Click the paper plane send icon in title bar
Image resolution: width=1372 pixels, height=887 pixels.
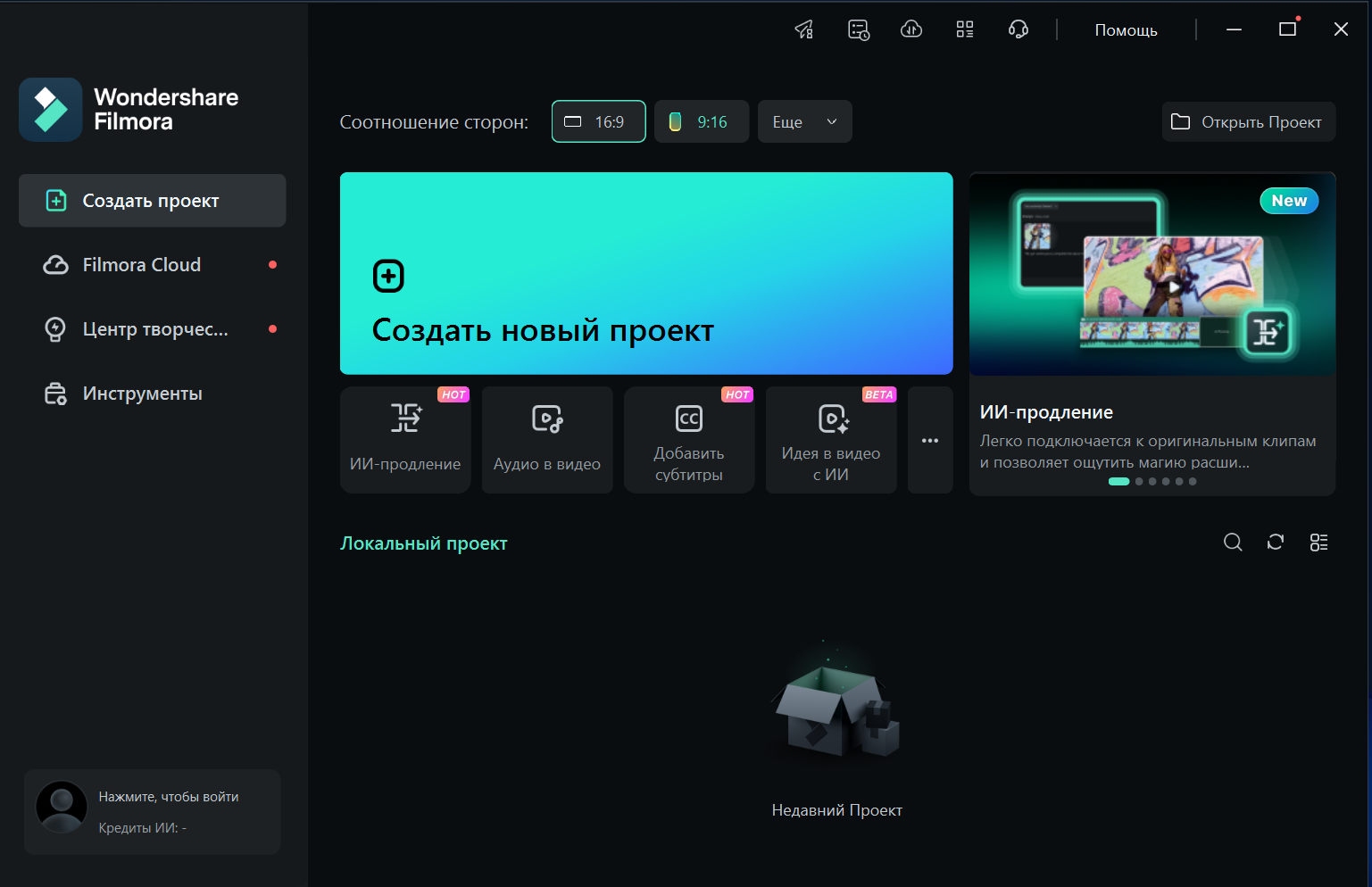pyautogui.click(x=804, y=29)
